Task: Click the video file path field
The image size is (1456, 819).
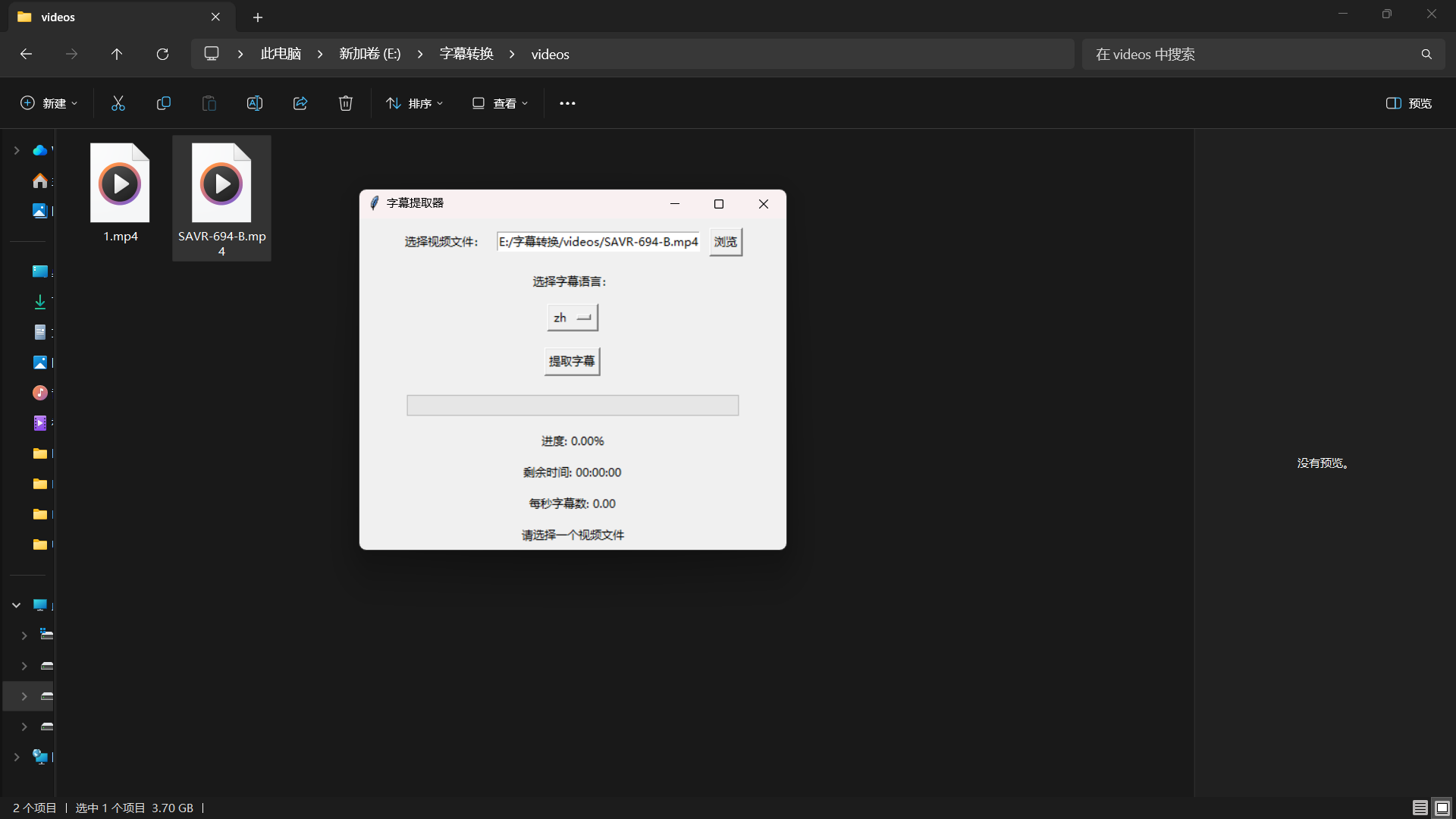Action: pos(598,242)
